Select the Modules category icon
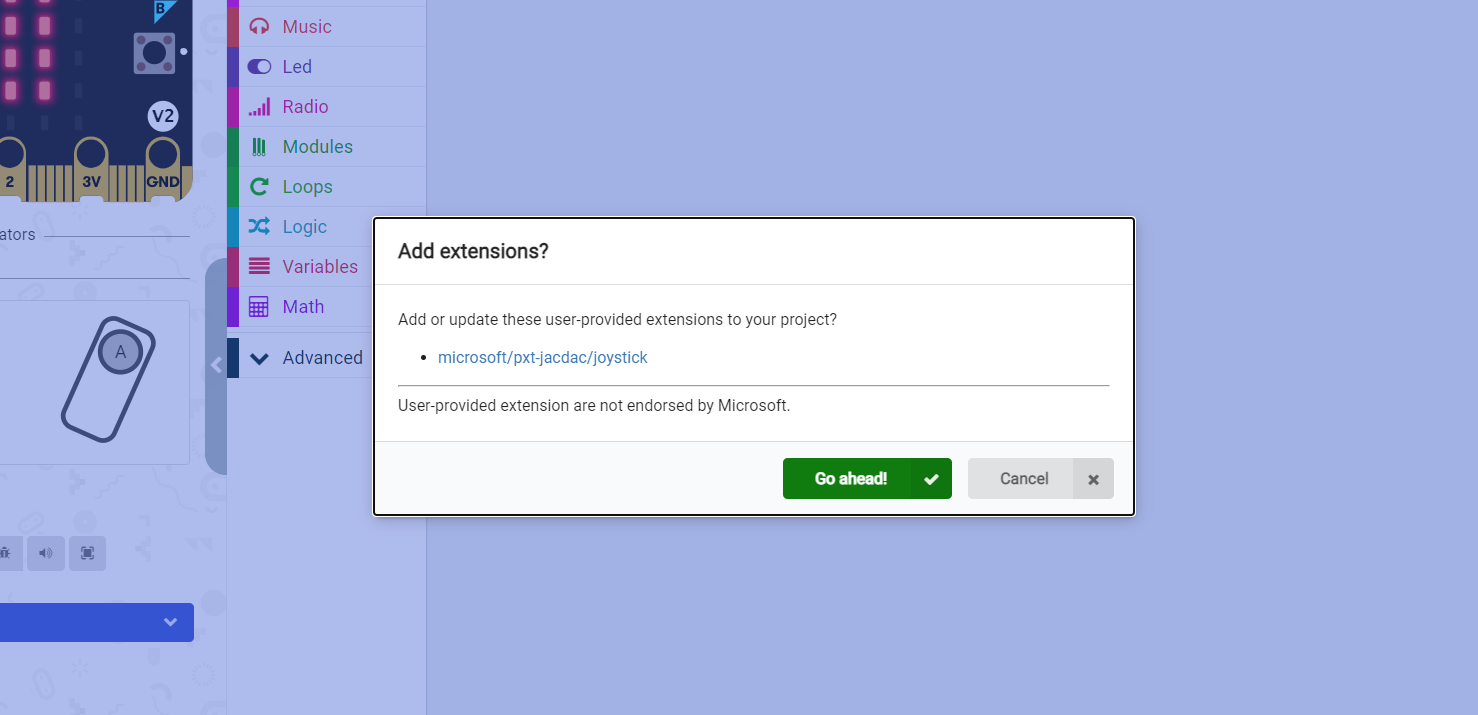This screenshot has width=1478, height=715. (260, 146)
